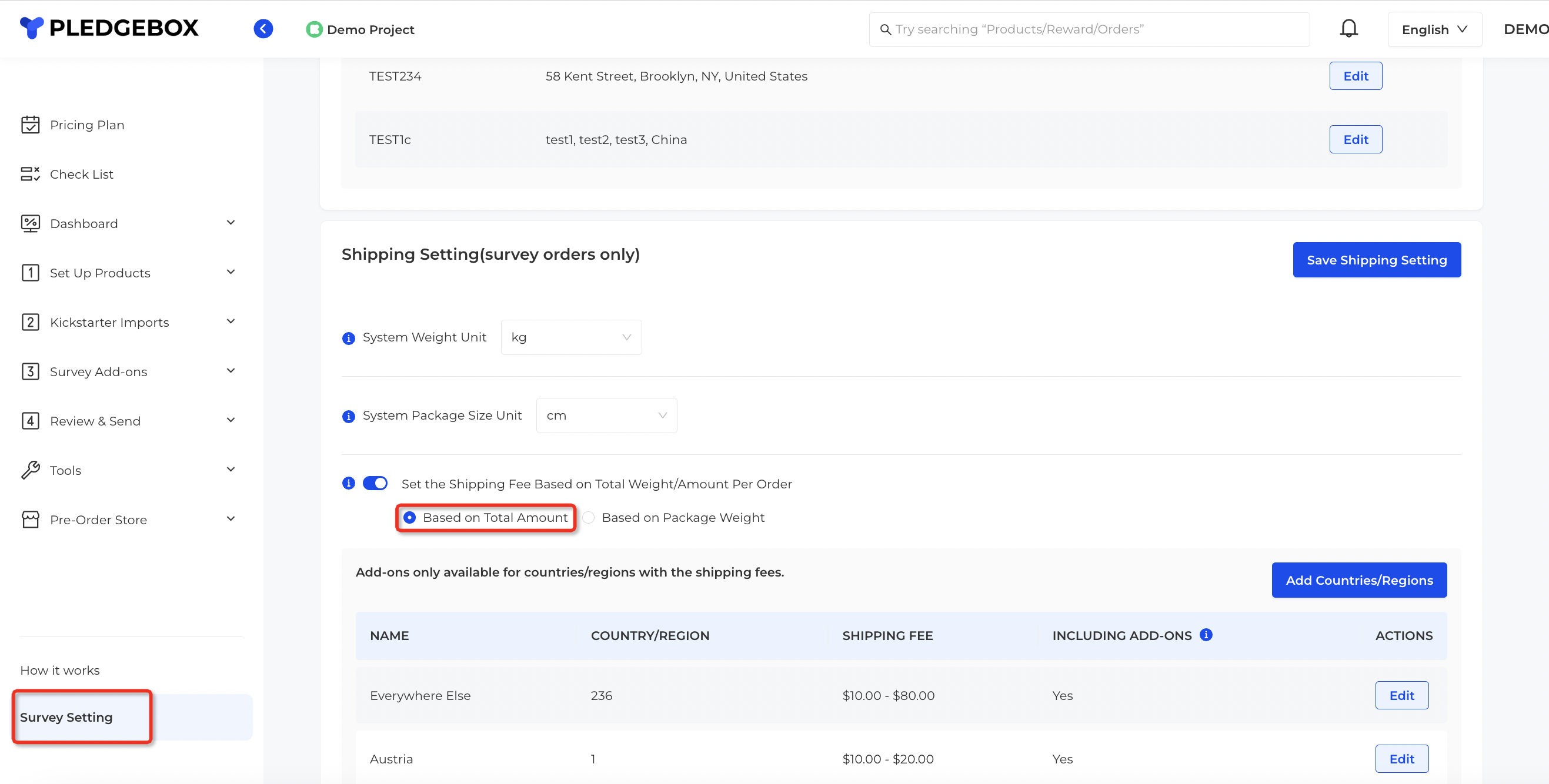Open Check List menu item
Screen dimensions: 1549x784
click(82, 174)
